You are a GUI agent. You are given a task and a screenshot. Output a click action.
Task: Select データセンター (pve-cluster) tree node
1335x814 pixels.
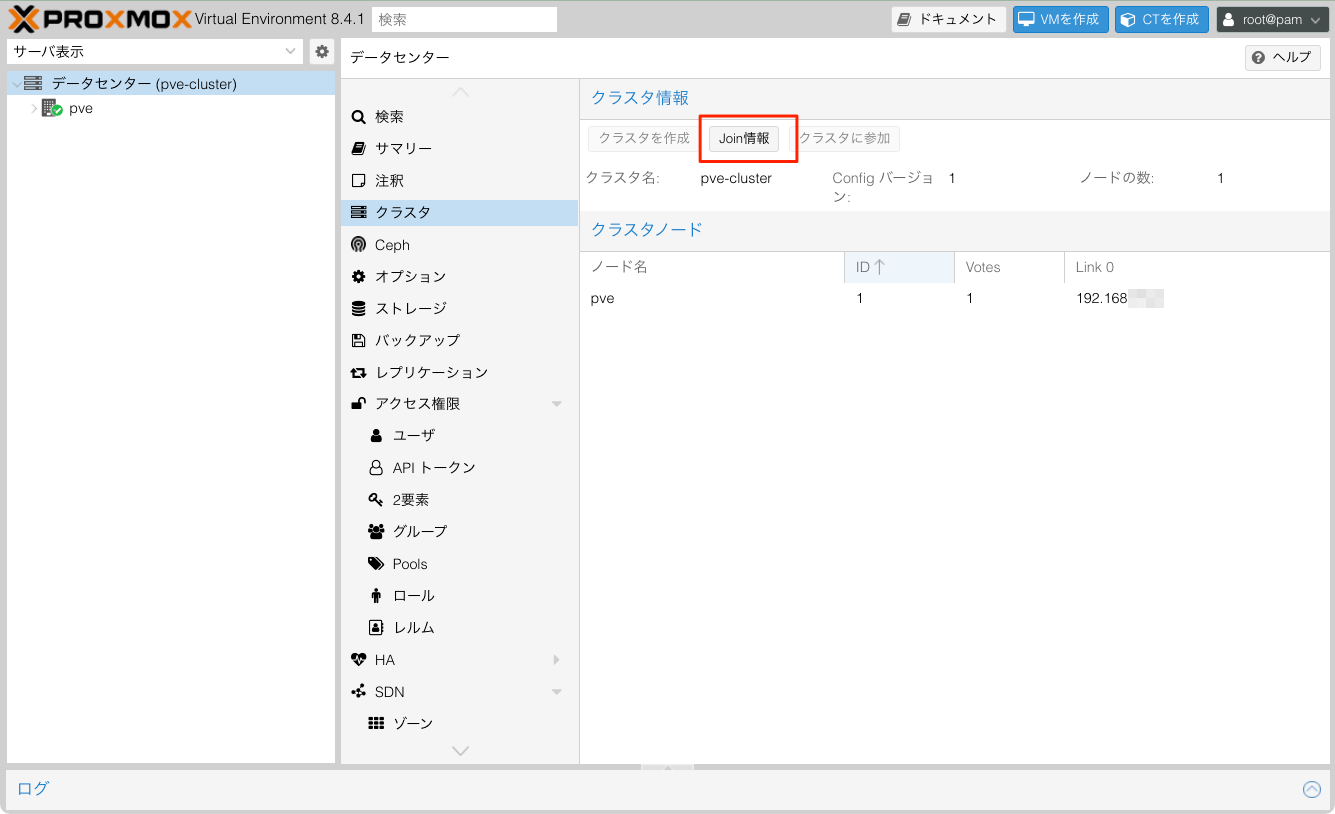(x=171, y=84)
